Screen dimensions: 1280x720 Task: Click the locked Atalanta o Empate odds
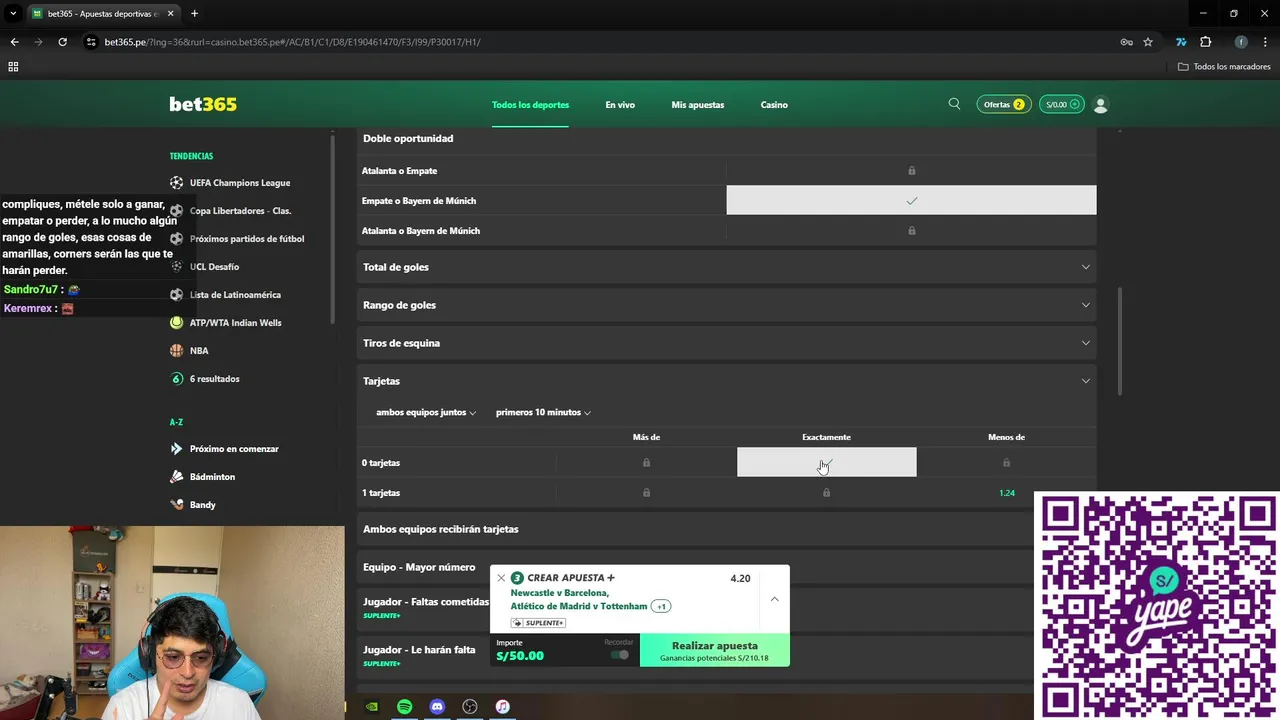[x=911, y=170]
